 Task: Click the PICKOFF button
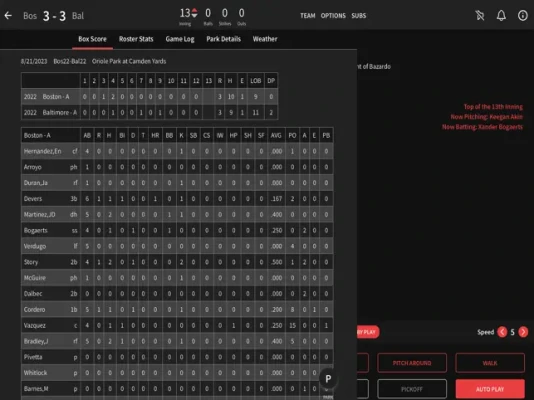(x=412, y=389)
